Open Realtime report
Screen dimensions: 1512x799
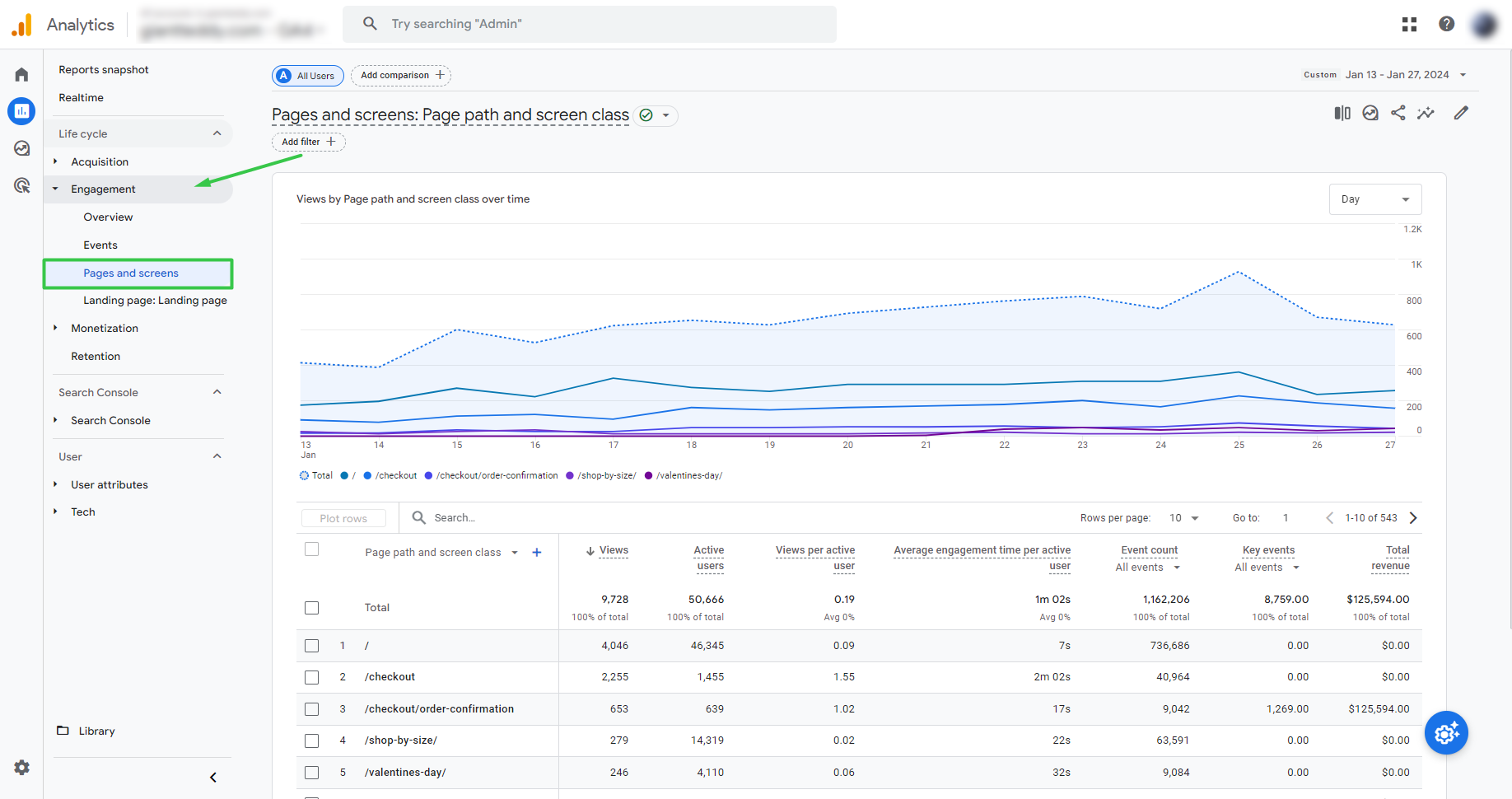click(81, 98)
